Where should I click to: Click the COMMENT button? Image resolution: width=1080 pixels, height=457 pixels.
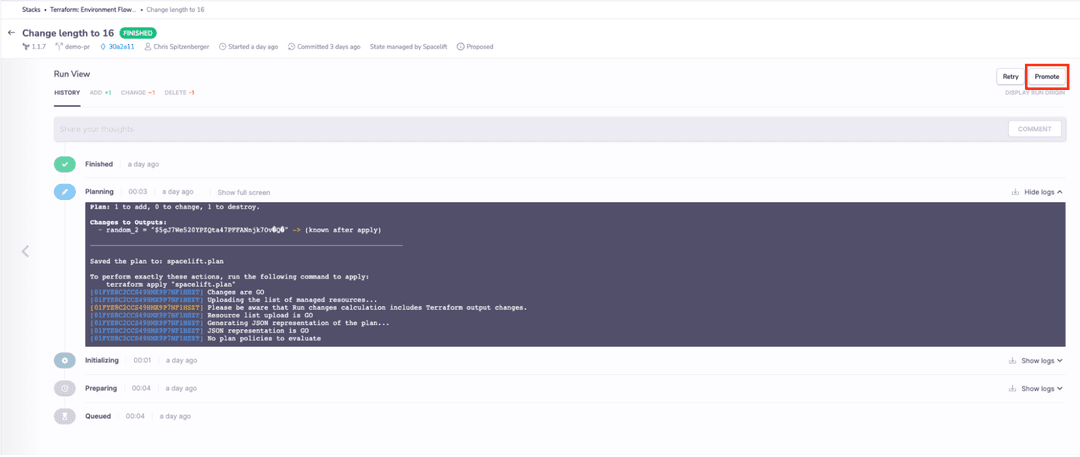[1035, 129]
